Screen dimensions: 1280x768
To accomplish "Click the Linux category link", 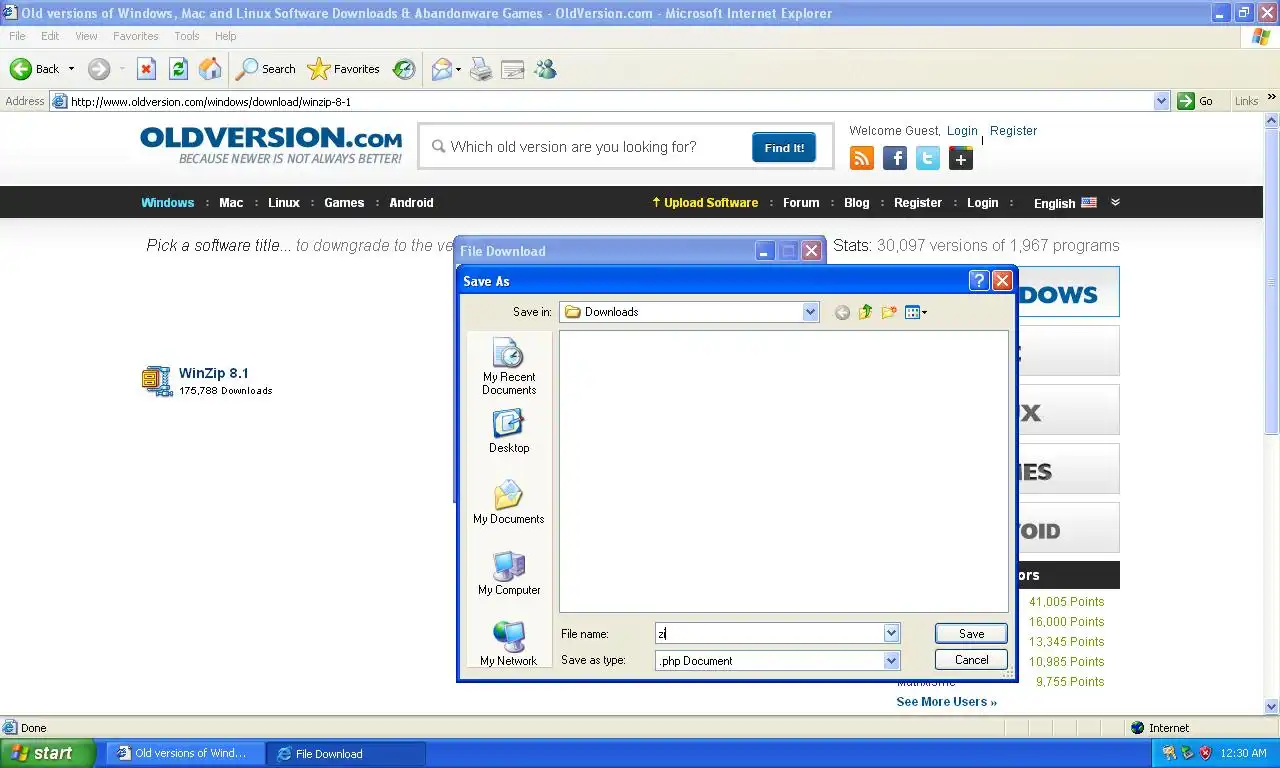I will click(x=284, y=202).
